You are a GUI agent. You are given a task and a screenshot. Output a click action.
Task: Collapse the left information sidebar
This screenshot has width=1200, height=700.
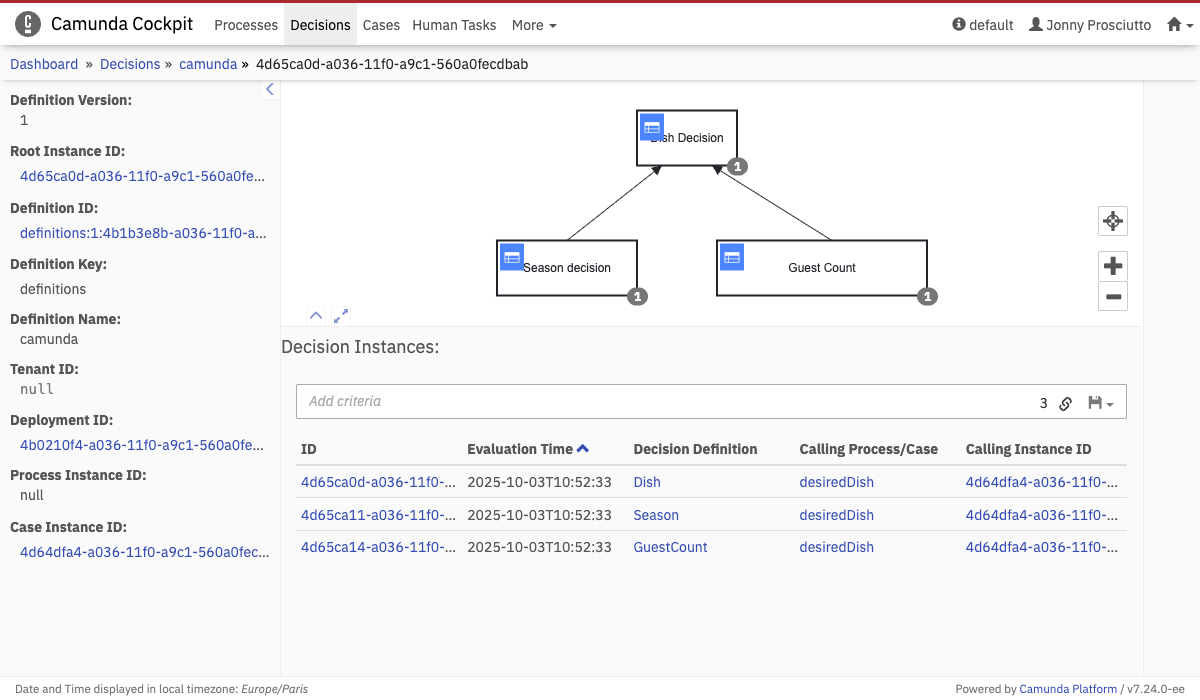tap(269, 89)
